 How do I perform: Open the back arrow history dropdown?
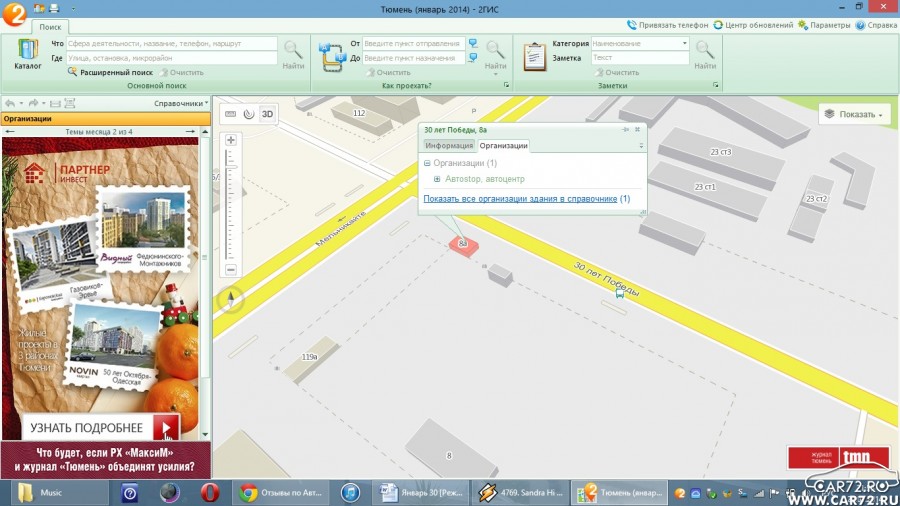pyautogui.click(x=21, y=103)
